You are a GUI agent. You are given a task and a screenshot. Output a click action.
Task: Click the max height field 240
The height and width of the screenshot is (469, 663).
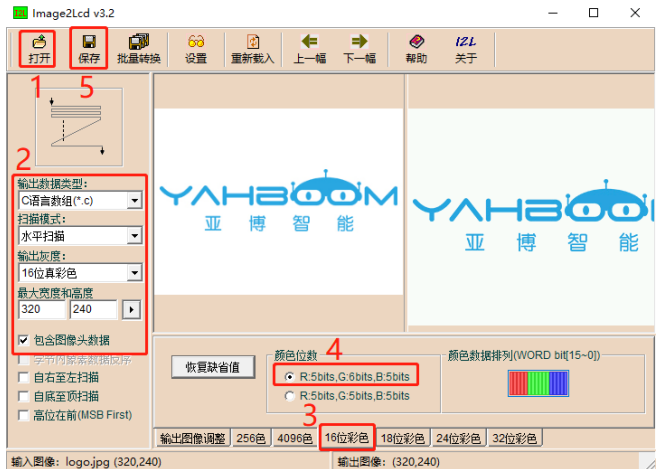[93, 309]
